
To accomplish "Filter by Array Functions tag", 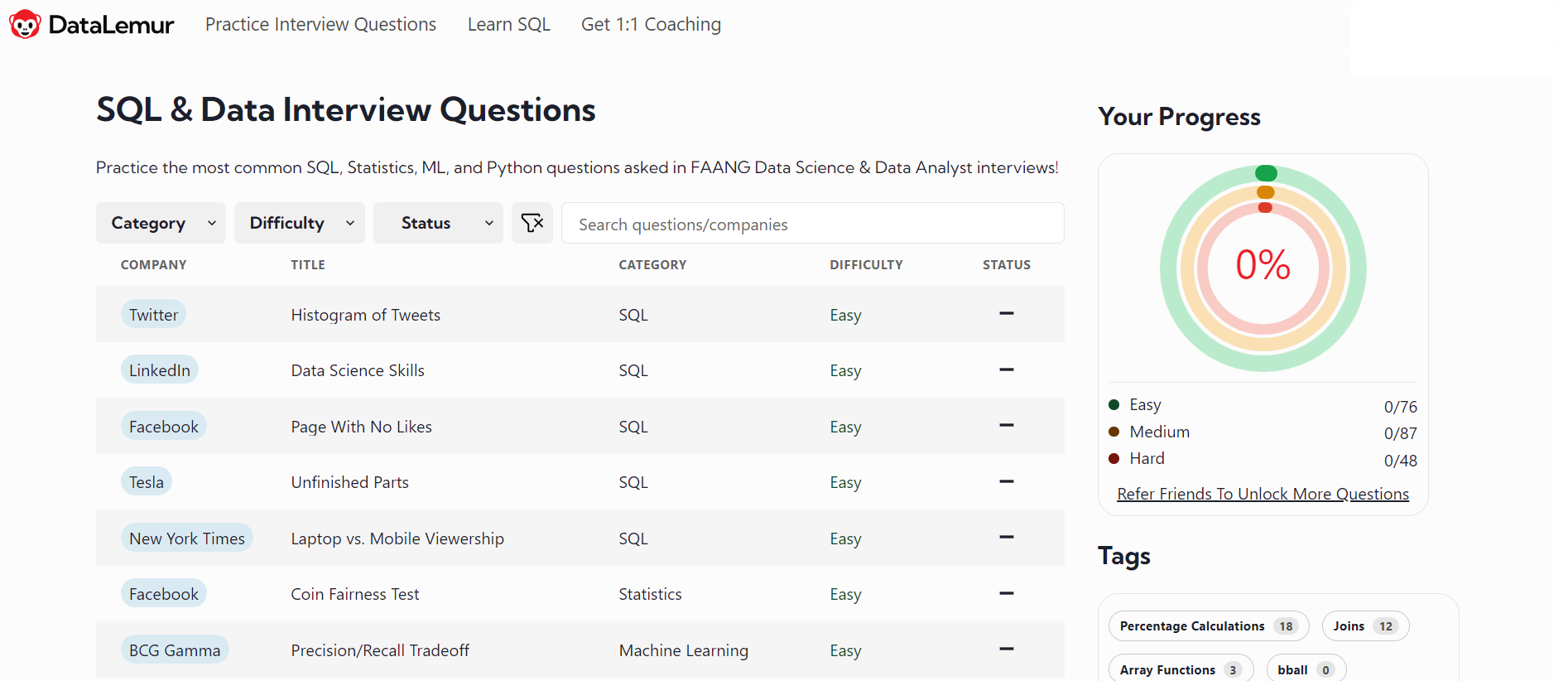I will [1181, 669].
